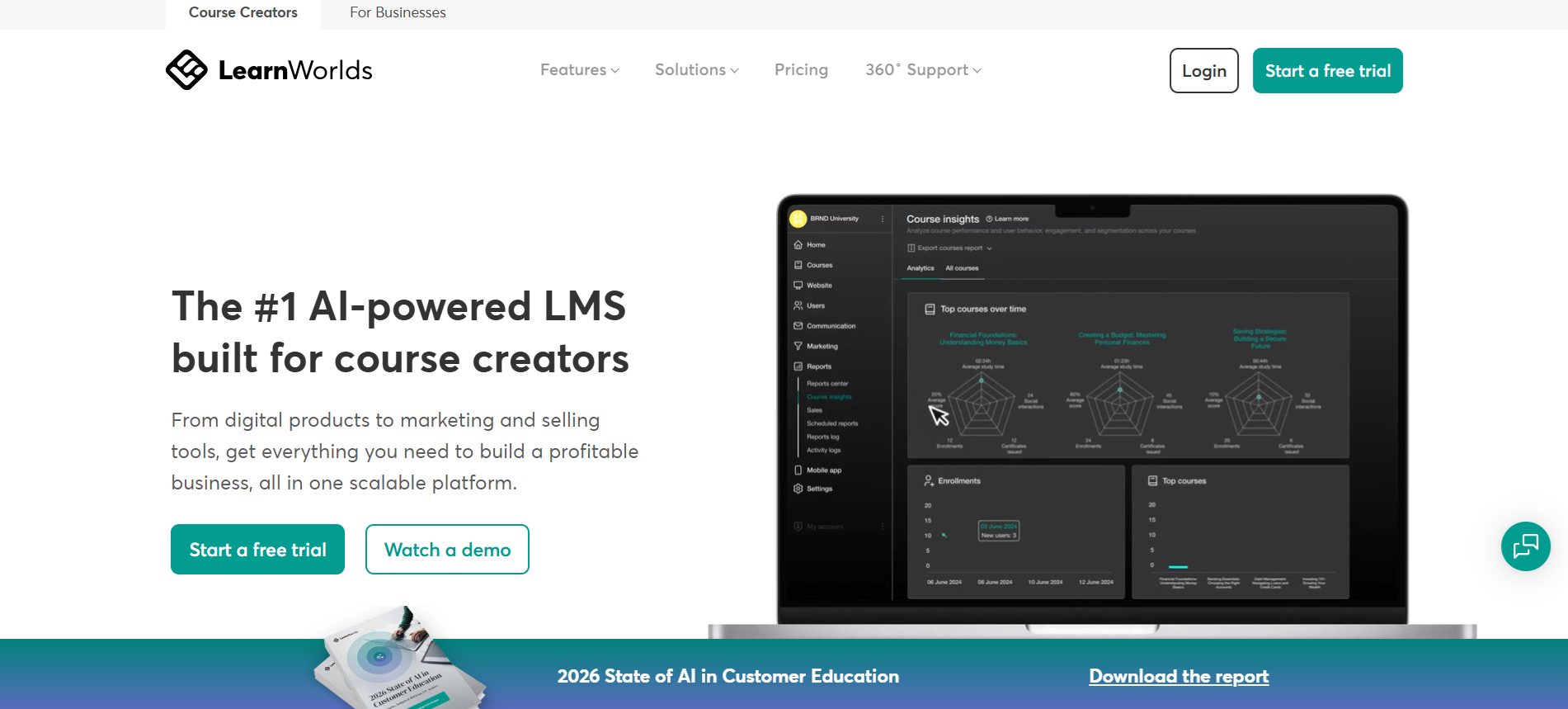Screen dimensions: 1568x709
Task: Switch to the For Businesses tab
Action: [x=398, y=13]
